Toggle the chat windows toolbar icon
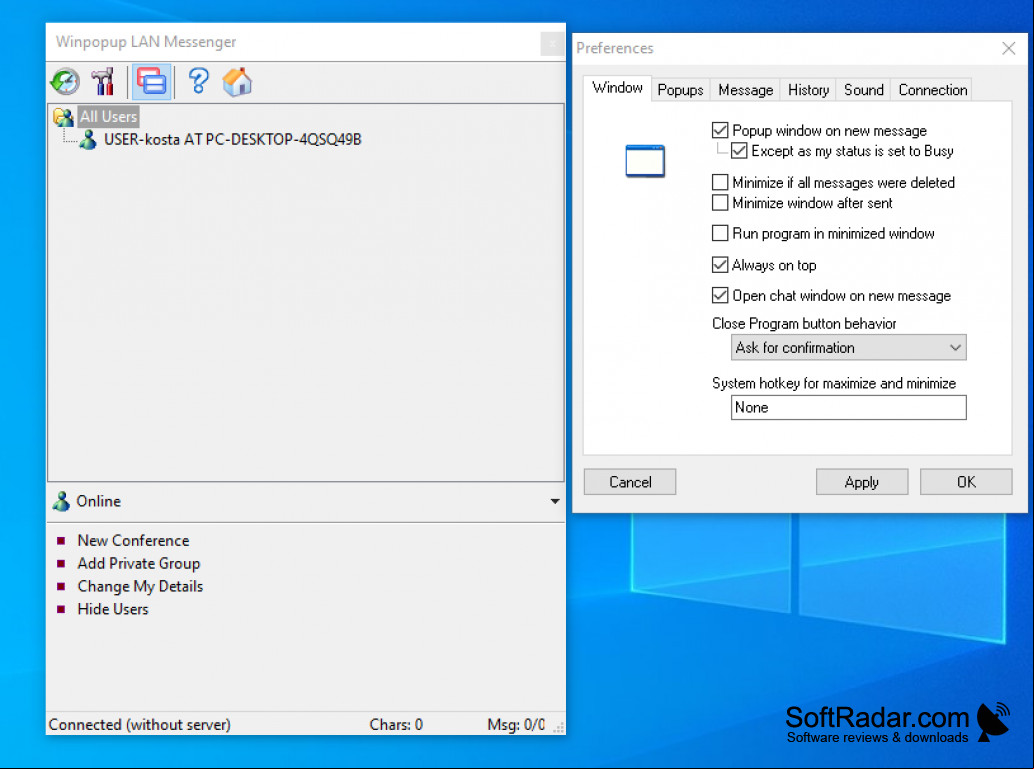The width and height of the screenshot is (1034, 769). tap(152, 82)
